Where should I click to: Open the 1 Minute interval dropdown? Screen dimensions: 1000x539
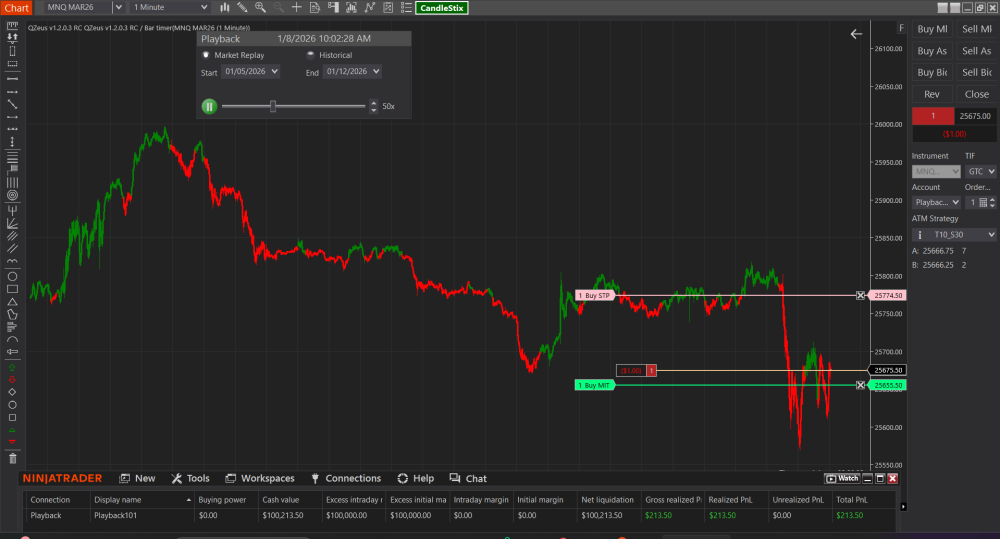click(x=170, y=7)
